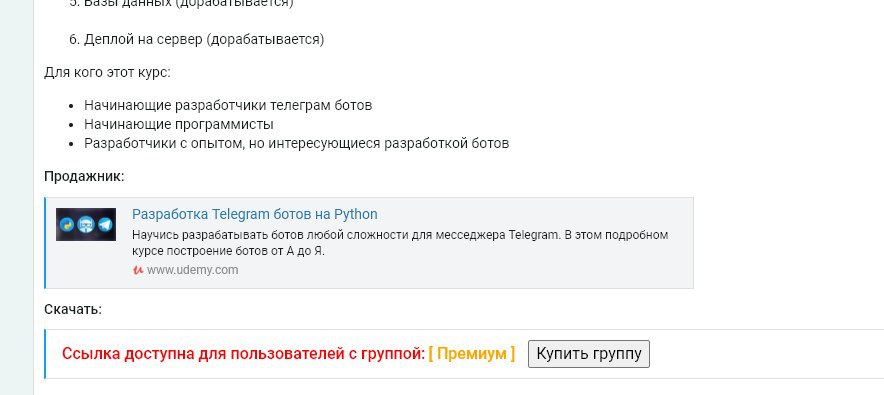Click the 'Купить группу' button

pyautogui.click(x=589, y=354)
